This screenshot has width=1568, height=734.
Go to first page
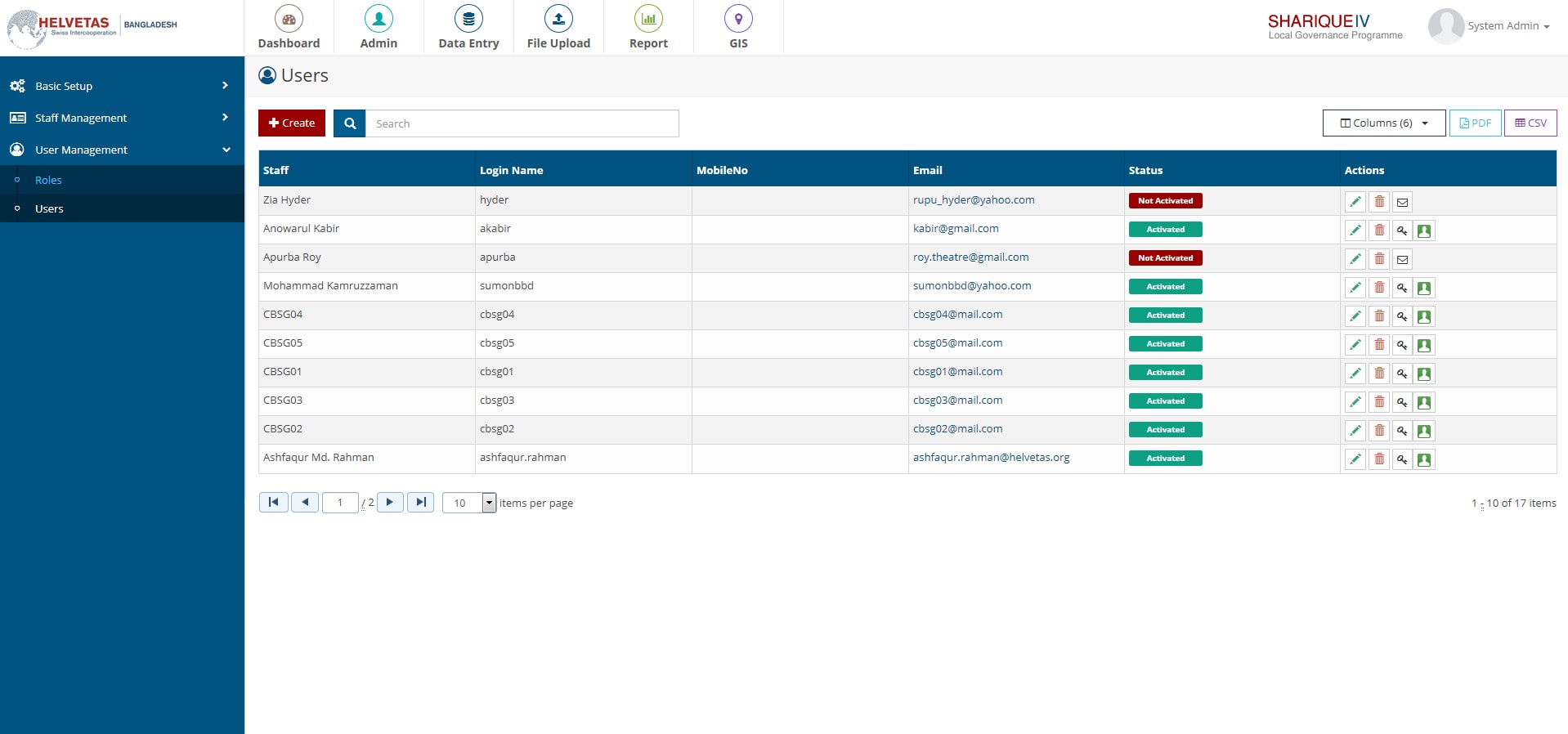coord(273,502)
